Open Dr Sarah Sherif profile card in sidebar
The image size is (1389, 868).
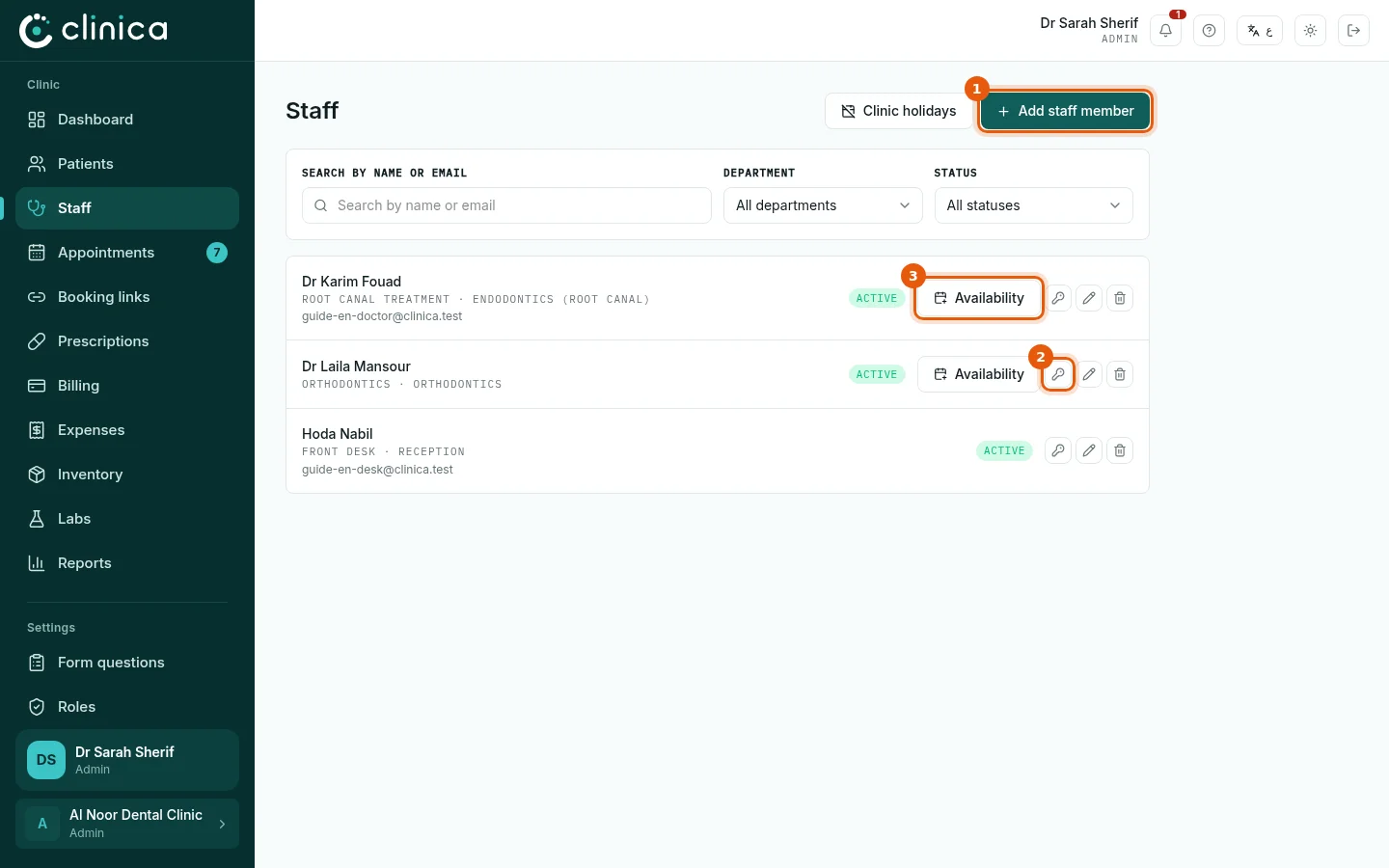click(127, 760)
